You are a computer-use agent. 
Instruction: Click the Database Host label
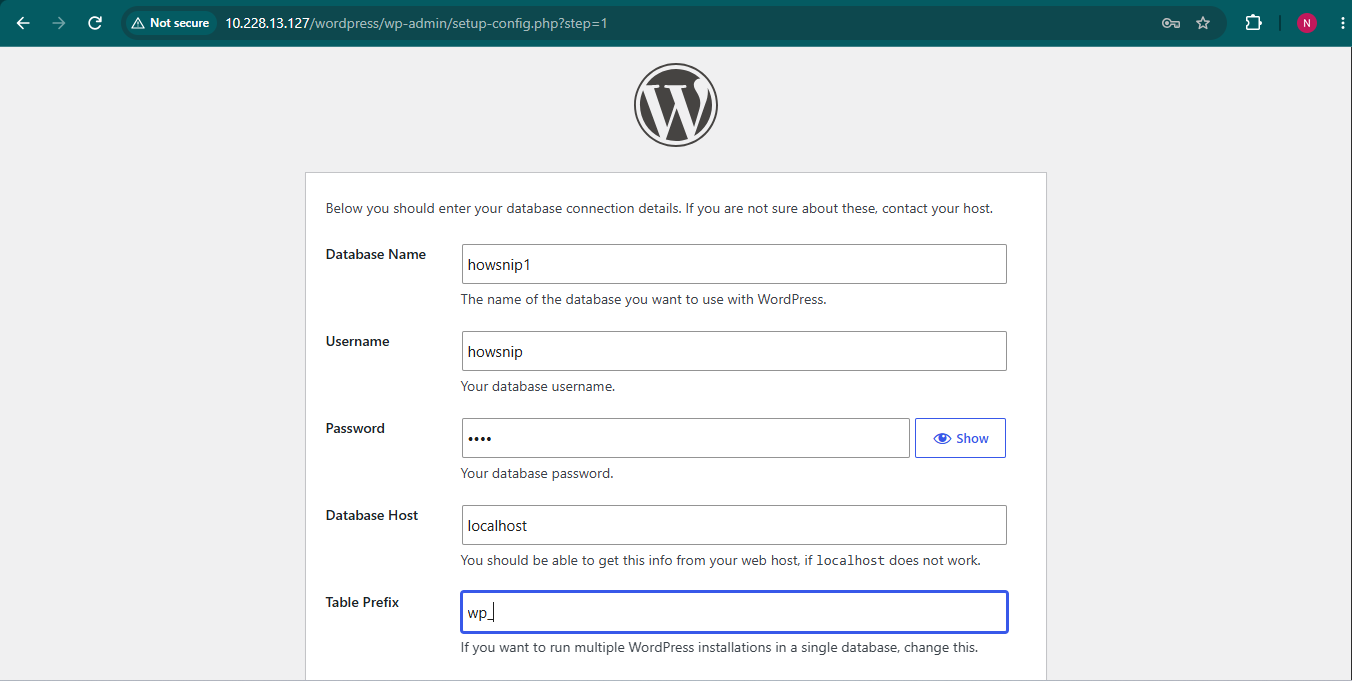point(372,515)
